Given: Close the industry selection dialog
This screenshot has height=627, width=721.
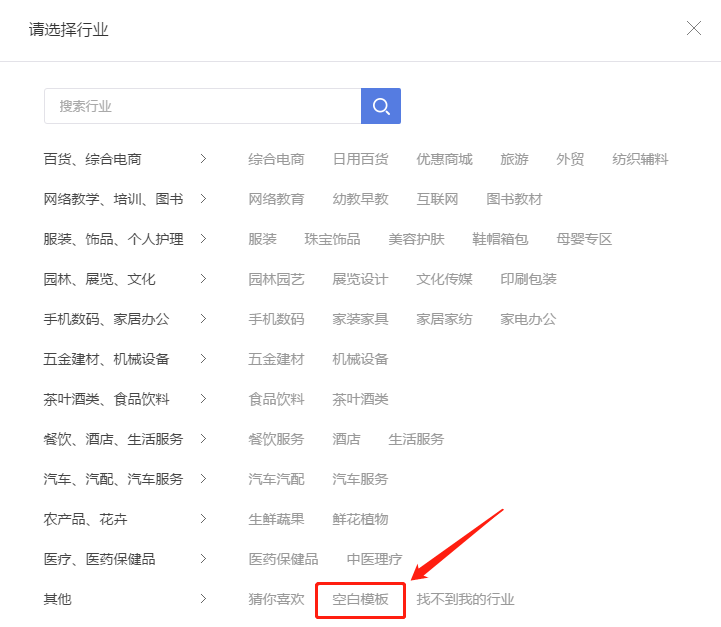Looking at the screenshot, I should (693, 29).
